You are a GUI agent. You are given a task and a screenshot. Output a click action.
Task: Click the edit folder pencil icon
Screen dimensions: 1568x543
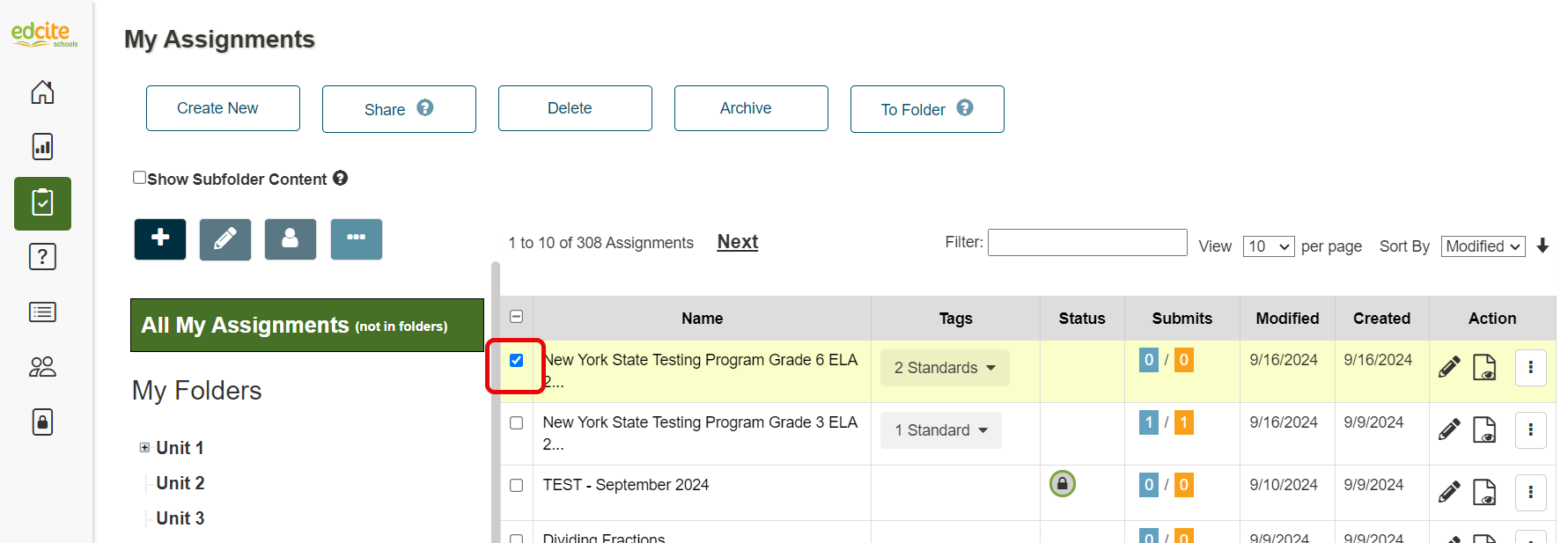(225, 238)
